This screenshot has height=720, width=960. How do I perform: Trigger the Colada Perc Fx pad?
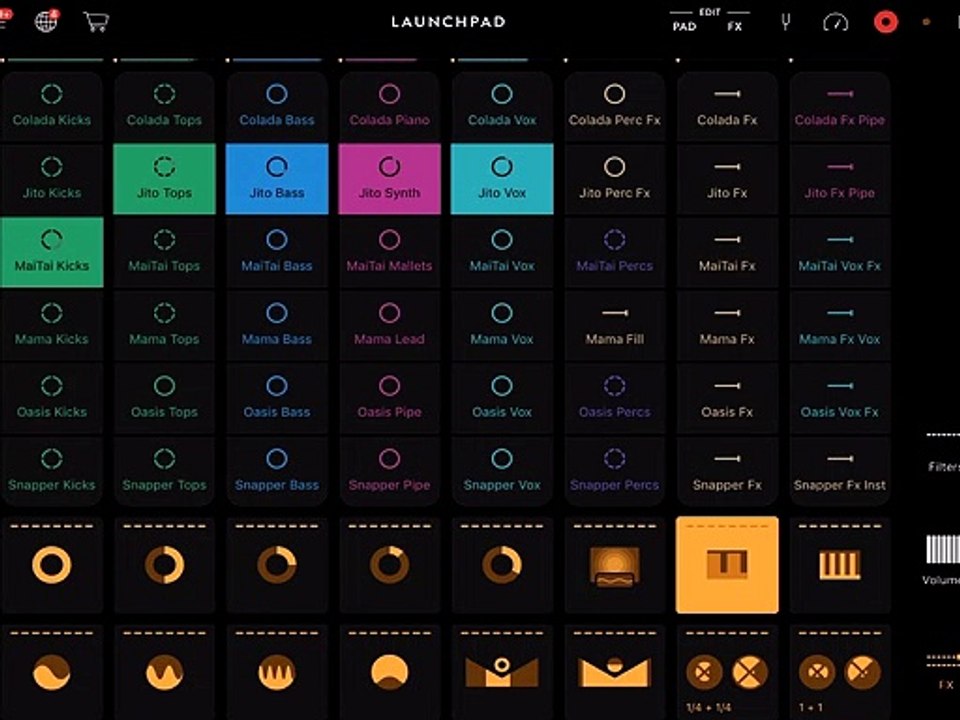coord(615,107)
